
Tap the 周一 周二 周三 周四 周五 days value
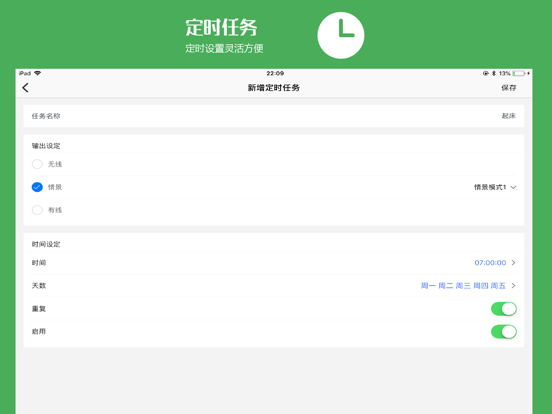(x=463, y=286)
